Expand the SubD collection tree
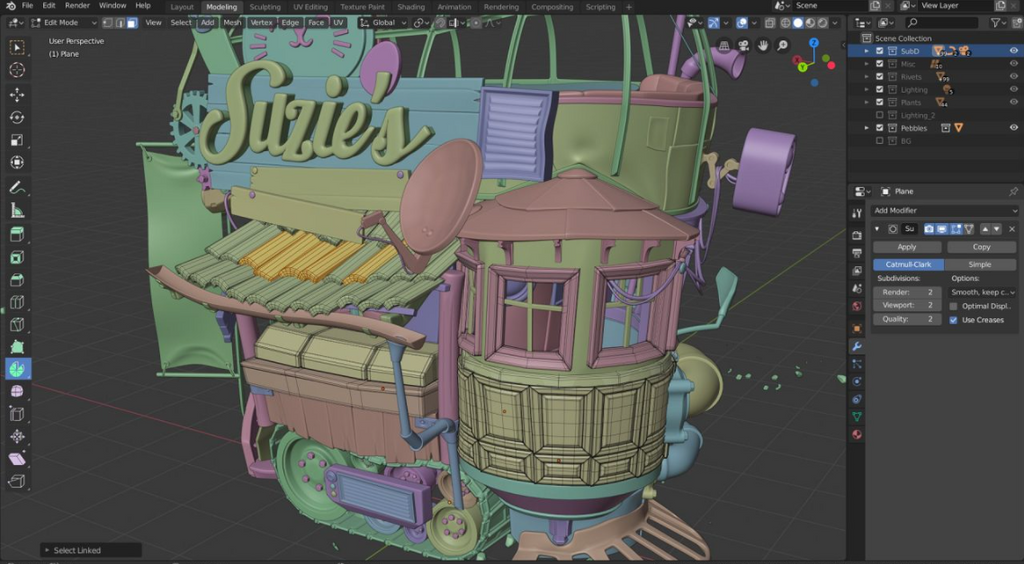Screen dimensions: 1024x564 click(867, 51)
